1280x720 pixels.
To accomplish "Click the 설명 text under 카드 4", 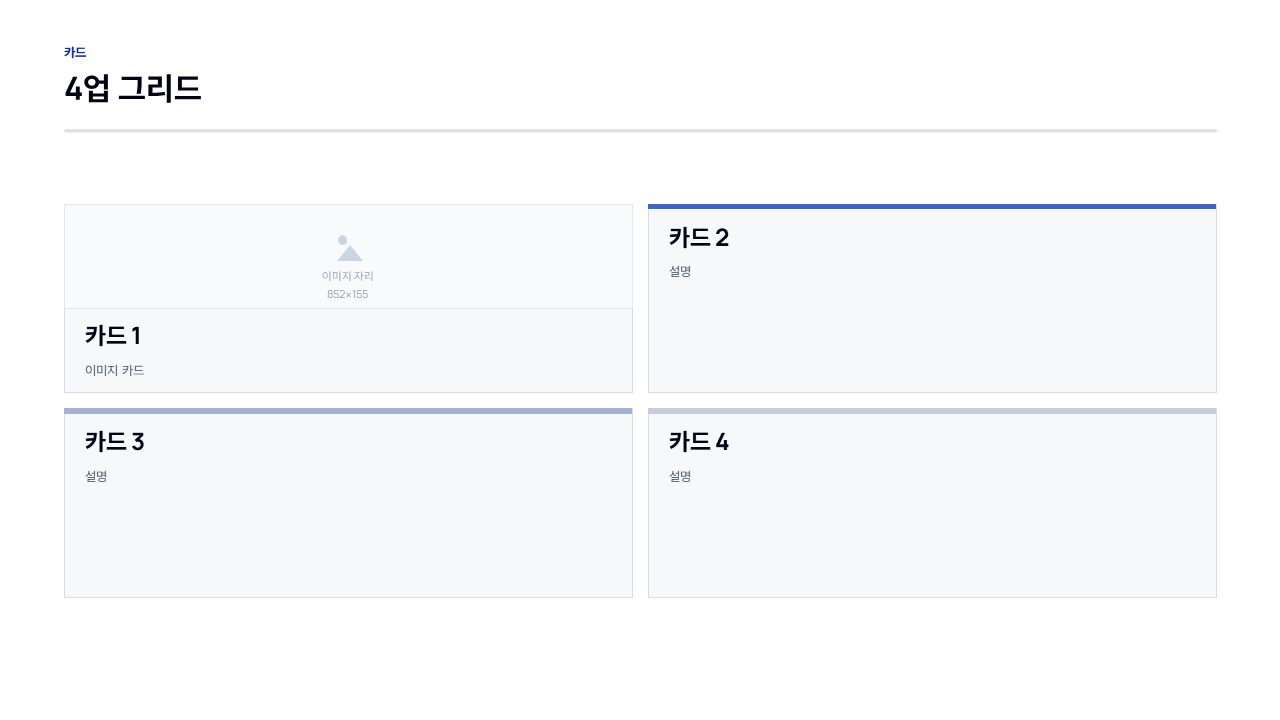I will (680, 476).
